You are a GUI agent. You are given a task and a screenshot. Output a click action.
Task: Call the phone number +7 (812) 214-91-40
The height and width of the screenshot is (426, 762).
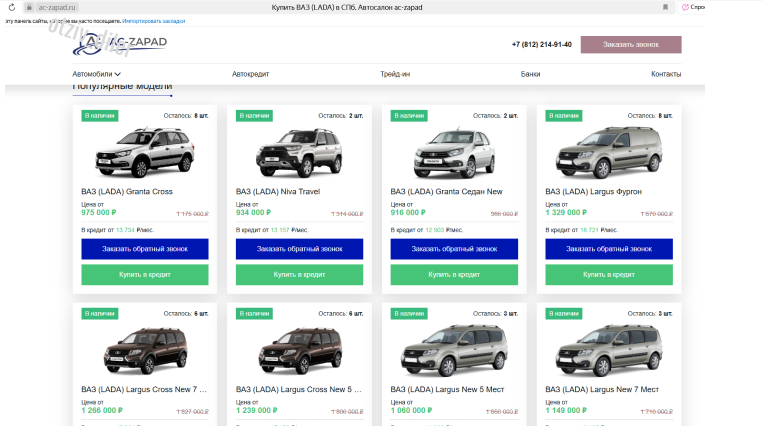(541, 44)
